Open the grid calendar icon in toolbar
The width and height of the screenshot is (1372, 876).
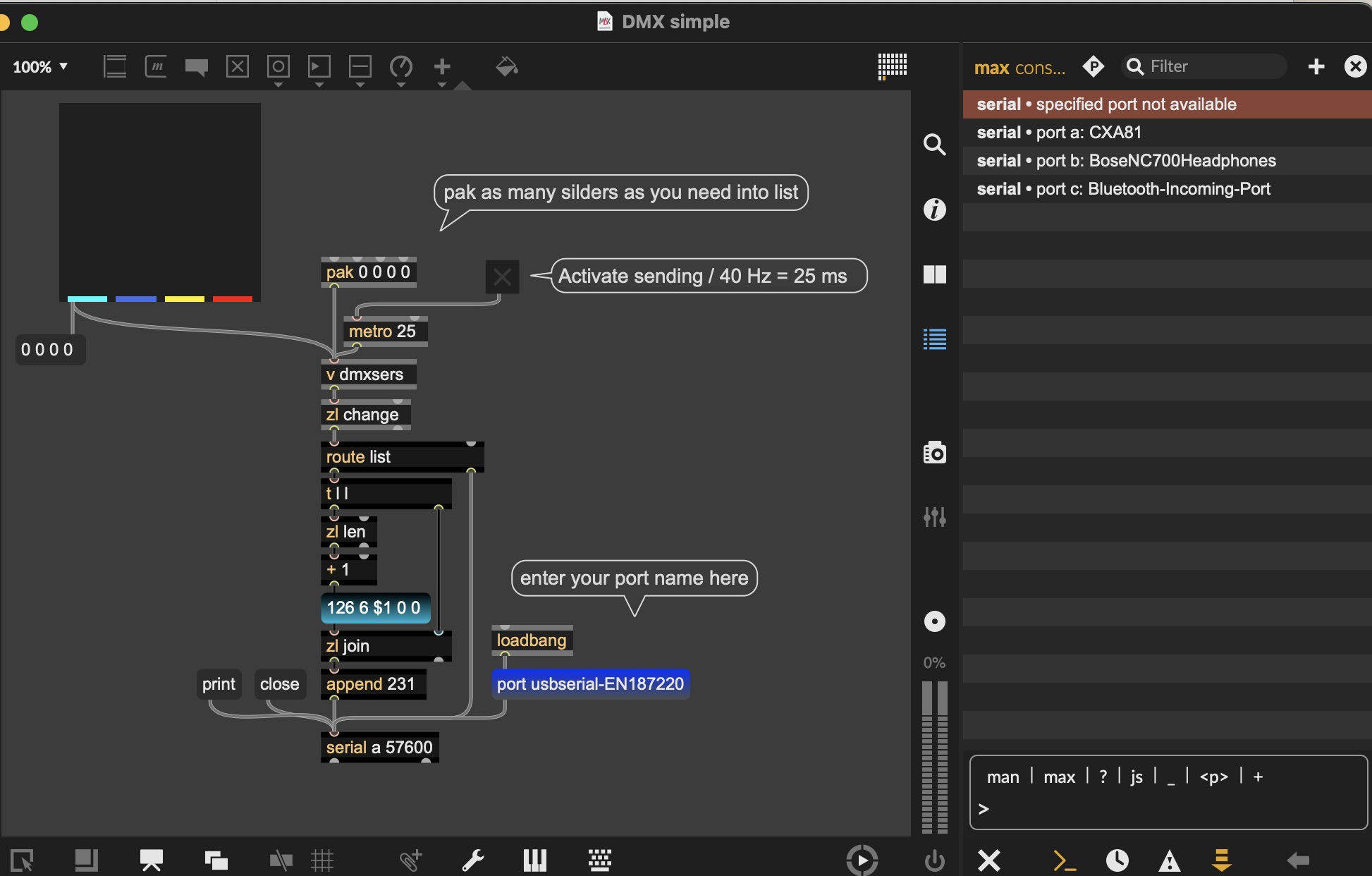point(892,66)
